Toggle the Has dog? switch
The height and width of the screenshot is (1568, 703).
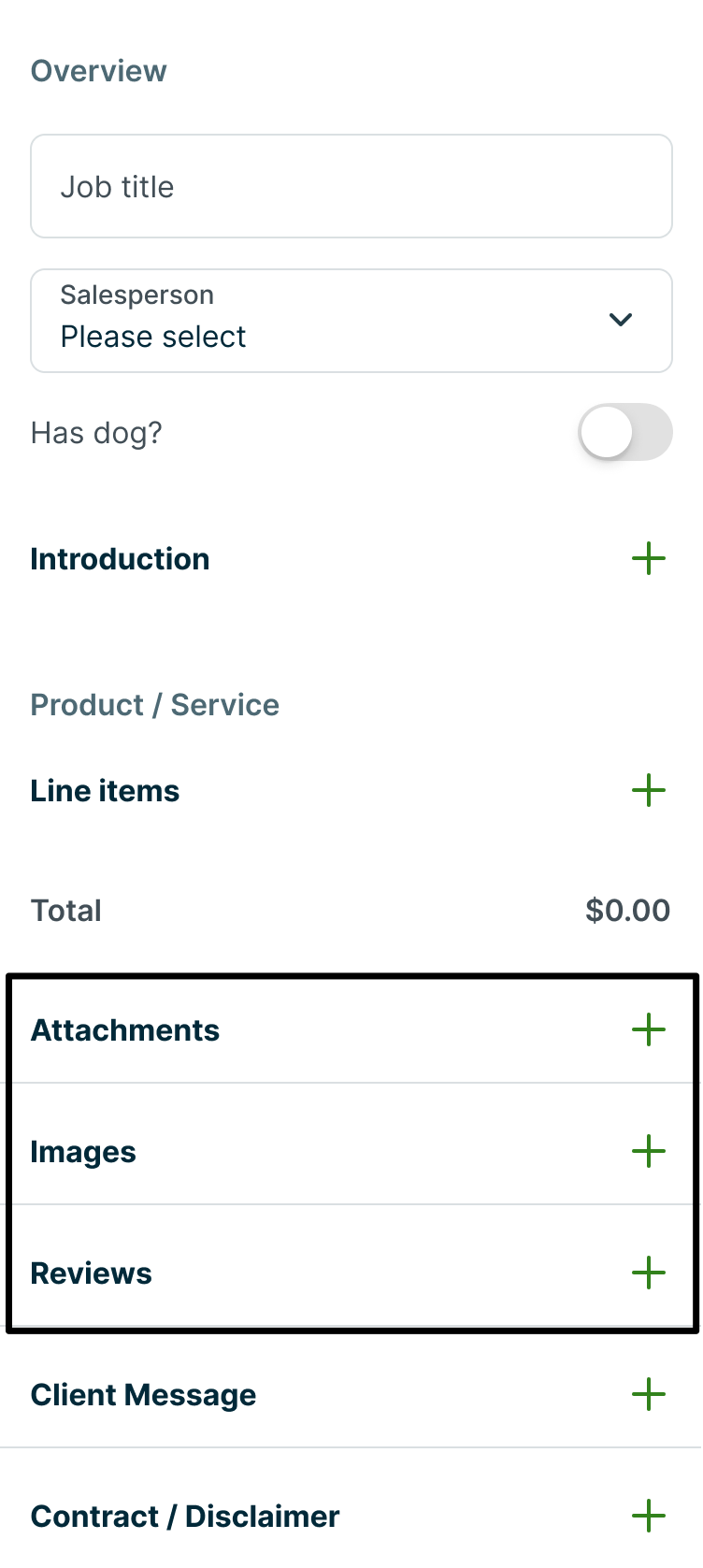624,433
